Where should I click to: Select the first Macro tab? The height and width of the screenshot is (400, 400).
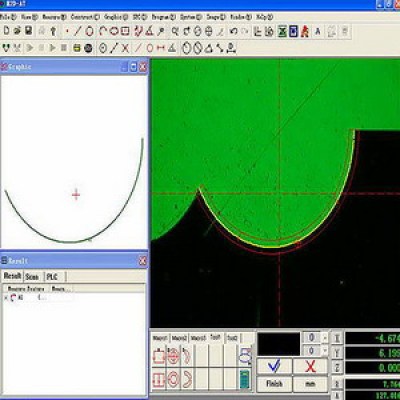pos(160,338)
